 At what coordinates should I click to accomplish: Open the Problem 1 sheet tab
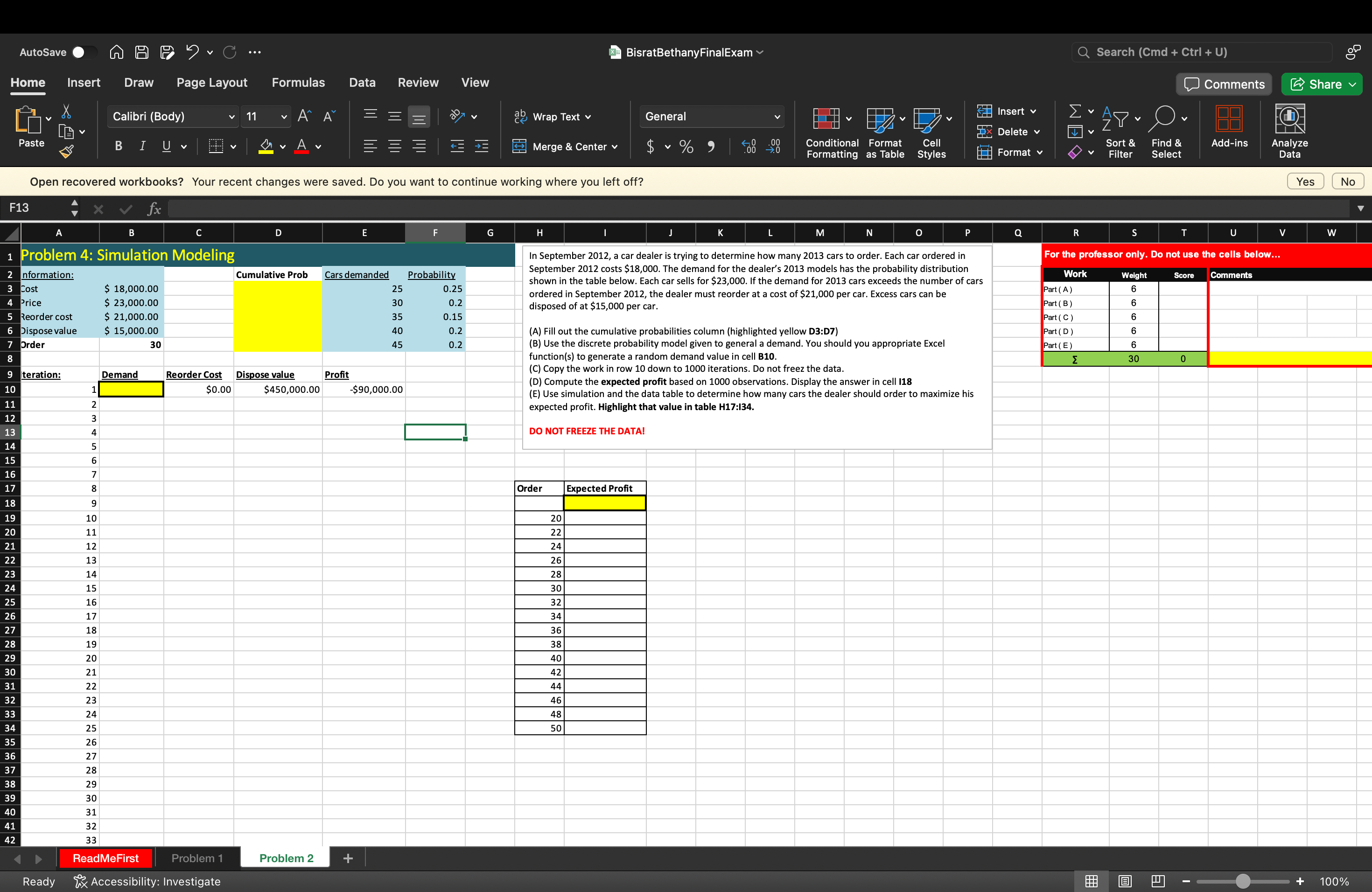pos(196,858)
